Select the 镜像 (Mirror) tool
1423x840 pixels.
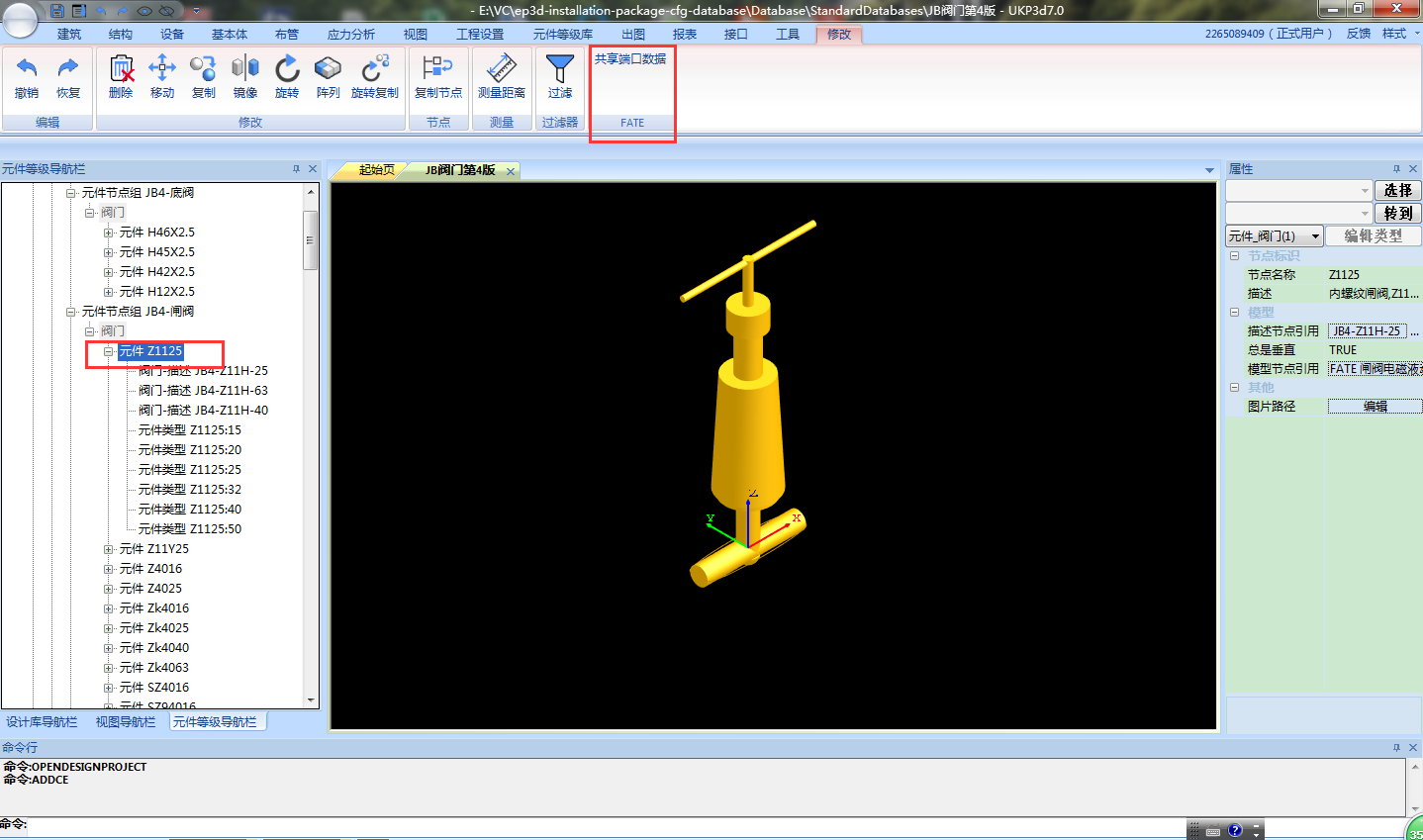(245, 69)
